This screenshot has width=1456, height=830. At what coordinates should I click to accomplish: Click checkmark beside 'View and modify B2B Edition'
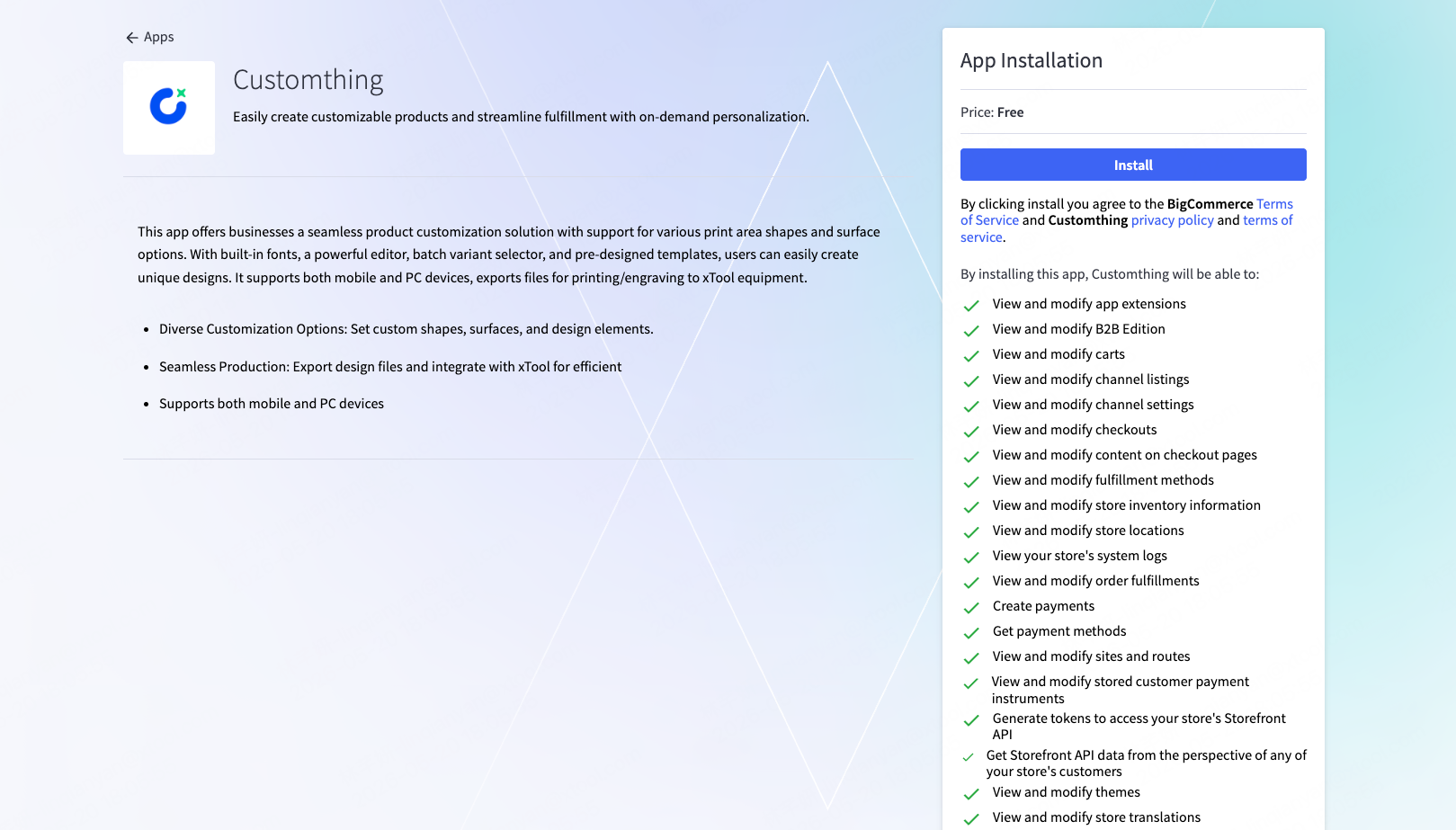coord(971,331)
